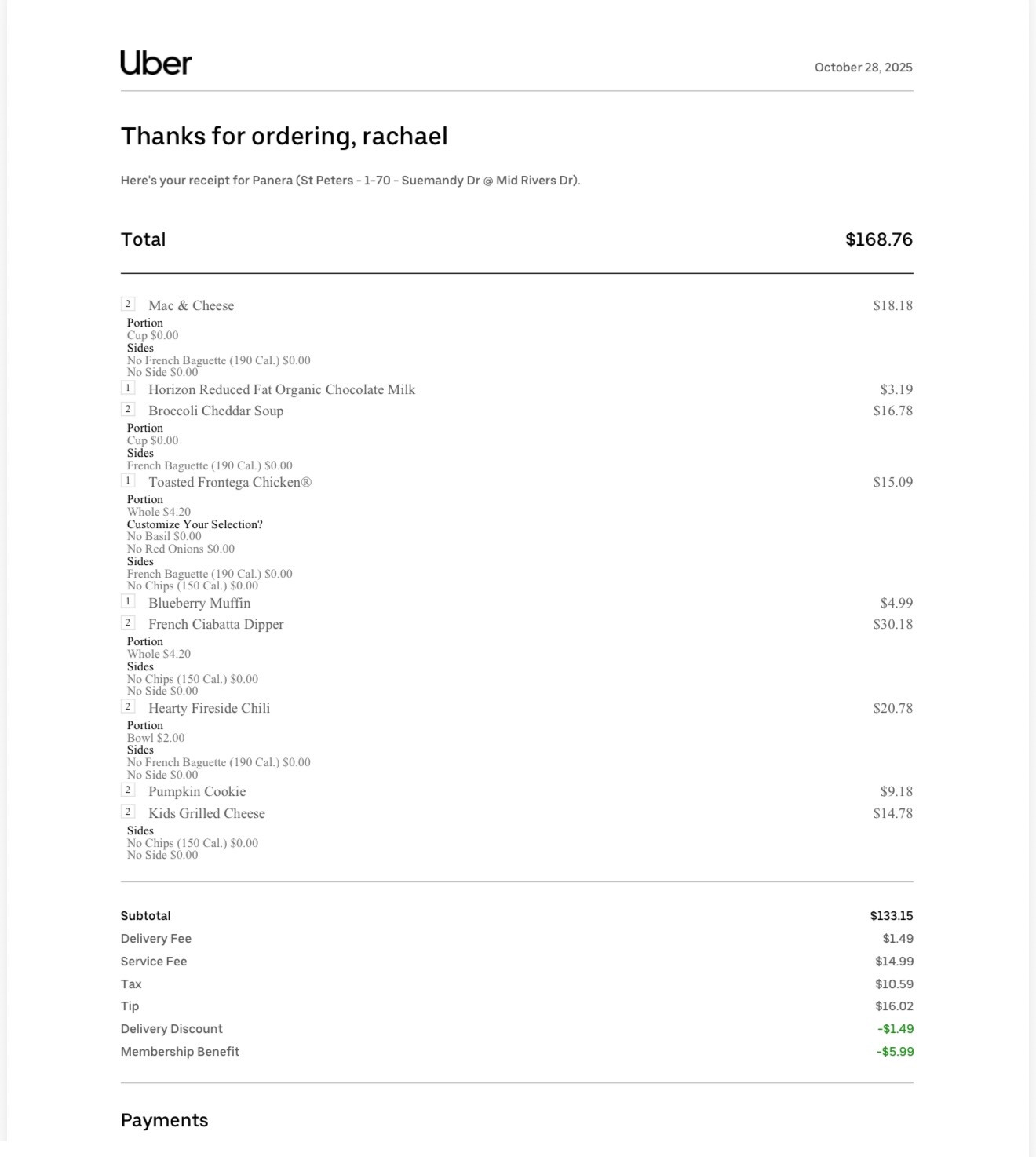1036x1157 pixels.
Task: Click the $168.76 total amount
Action: coord(879,239)
